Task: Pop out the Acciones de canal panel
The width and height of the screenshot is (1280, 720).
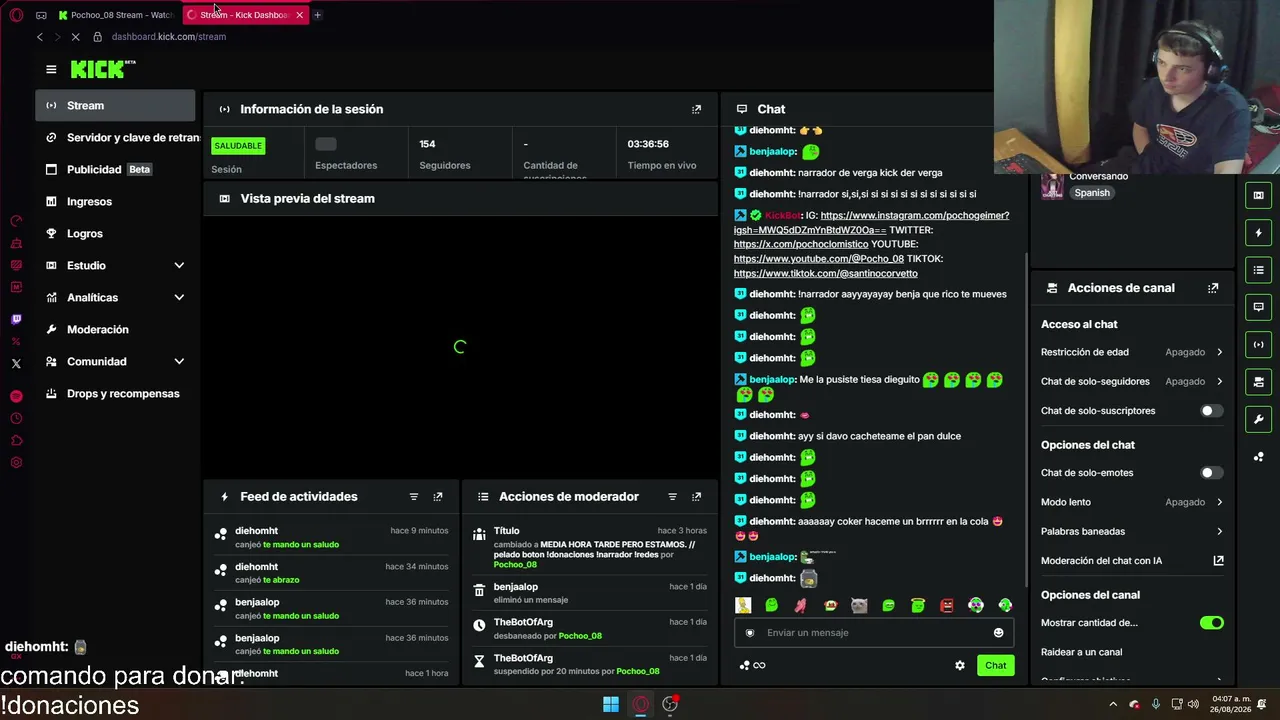Action: pos(1213,288)
